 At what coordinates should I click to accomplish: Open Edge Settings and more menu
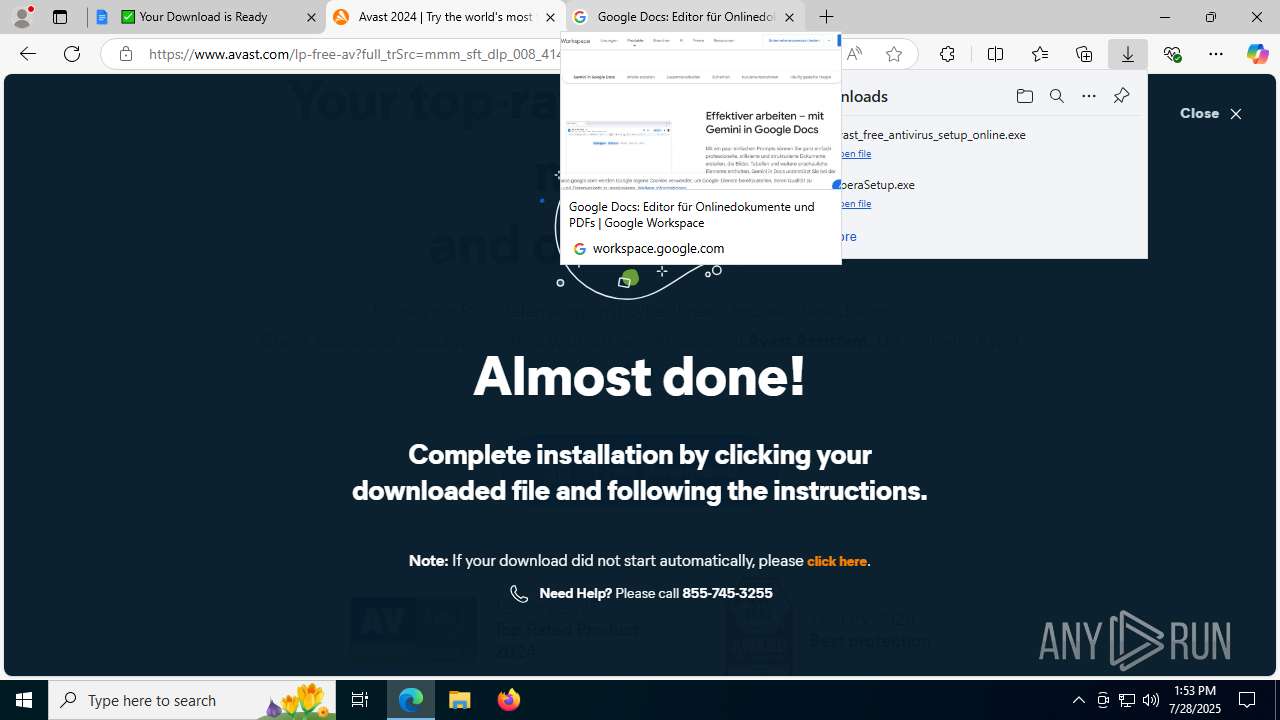[x=1216, y=54]
